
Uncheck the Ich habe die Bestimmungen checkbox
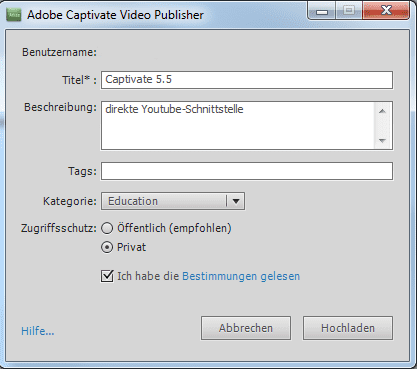point(107,276)
